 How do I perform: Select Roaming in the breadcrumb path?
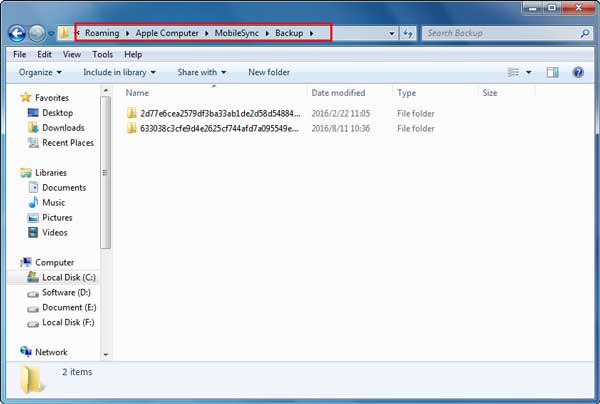102,33
